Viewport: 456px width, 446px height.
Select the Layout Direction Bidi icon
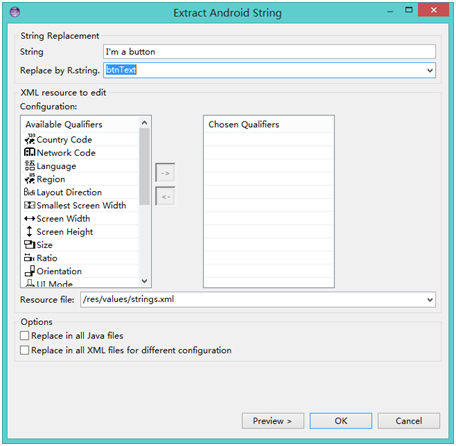(30, 192)
